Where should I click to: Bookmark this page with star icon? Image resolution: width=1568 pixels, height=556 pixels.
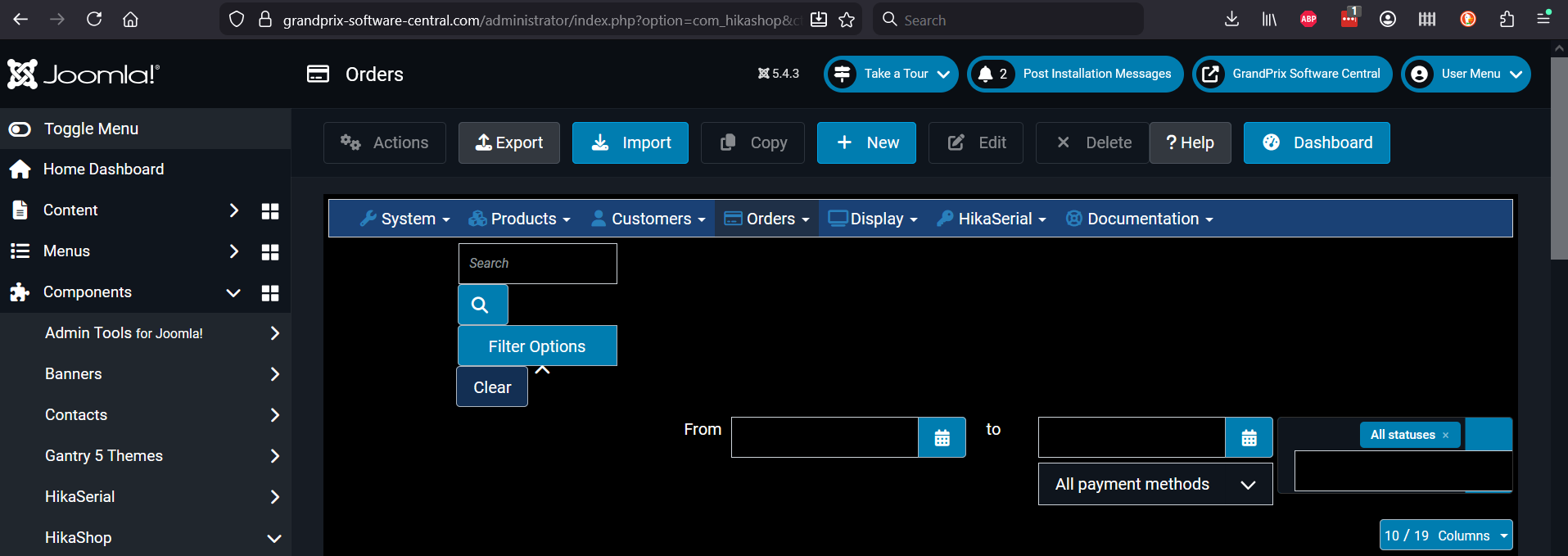[847, 20]
